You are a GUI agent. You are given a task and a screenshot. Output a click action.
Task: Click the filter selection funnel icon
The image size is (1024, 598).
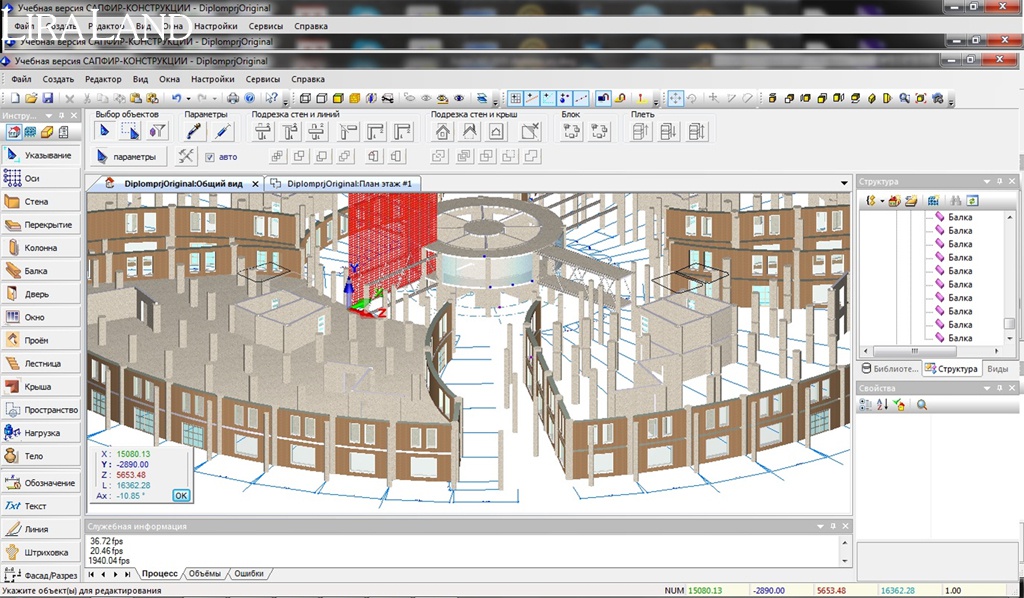[x=156, y=131]
